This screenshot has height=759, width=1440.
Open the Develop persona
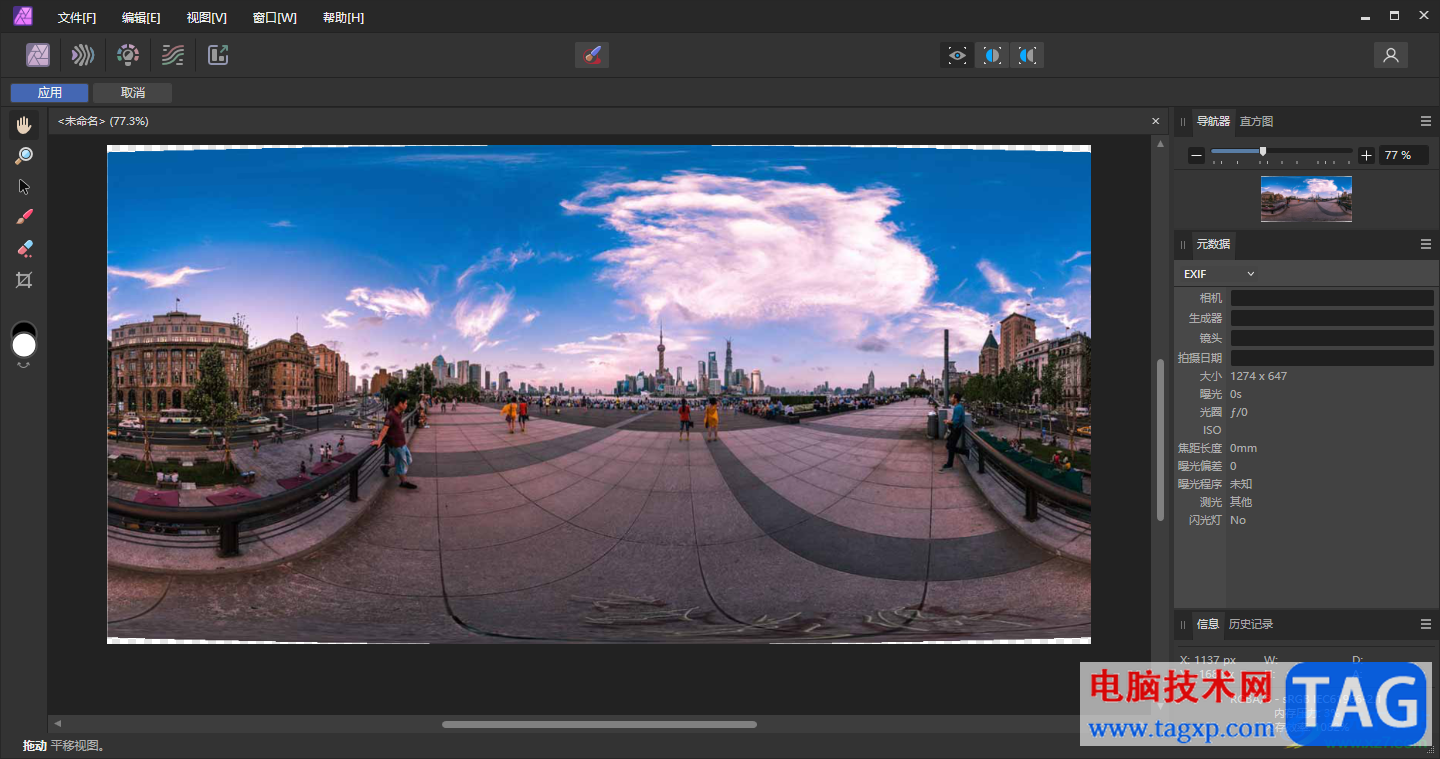click(128, 55)
